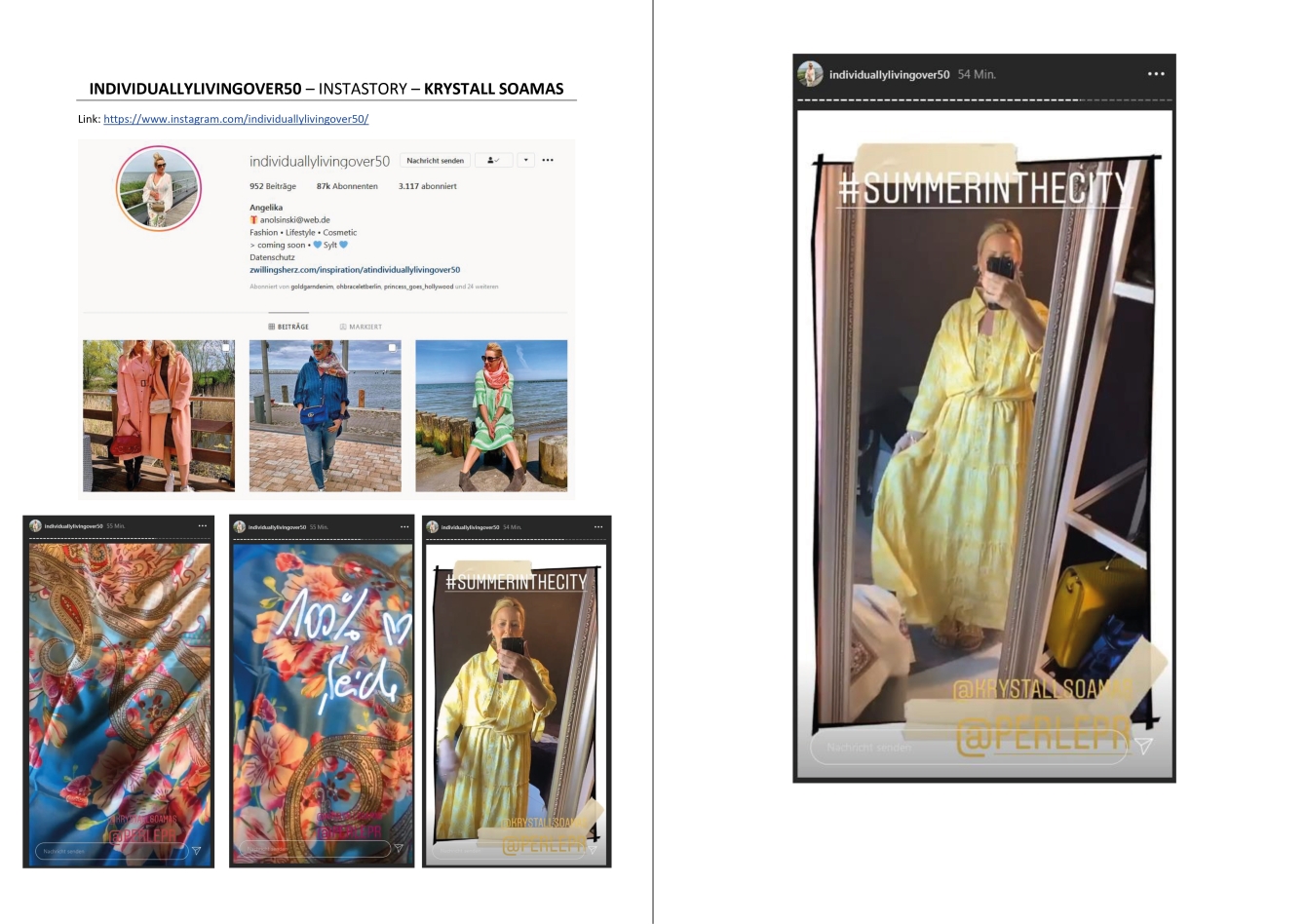Click the story progress bar in large story
The height and width of the screenshot is (924, 1306).
tap(984, 99)
